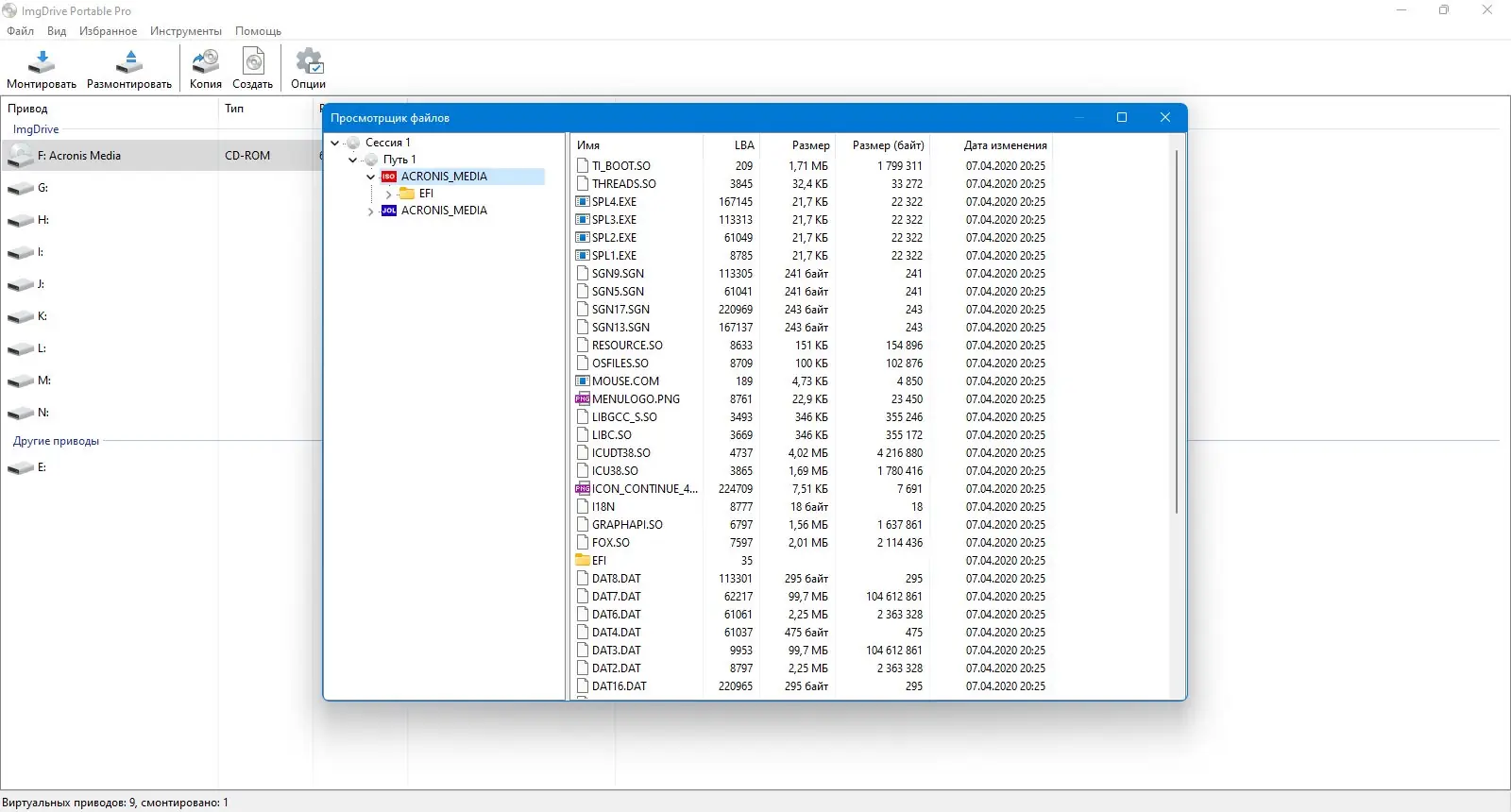Click the ISO icon of ACRONIS_MEDIA
Image resolution: width=1511 pixels, height=812 pixels.
389,177
